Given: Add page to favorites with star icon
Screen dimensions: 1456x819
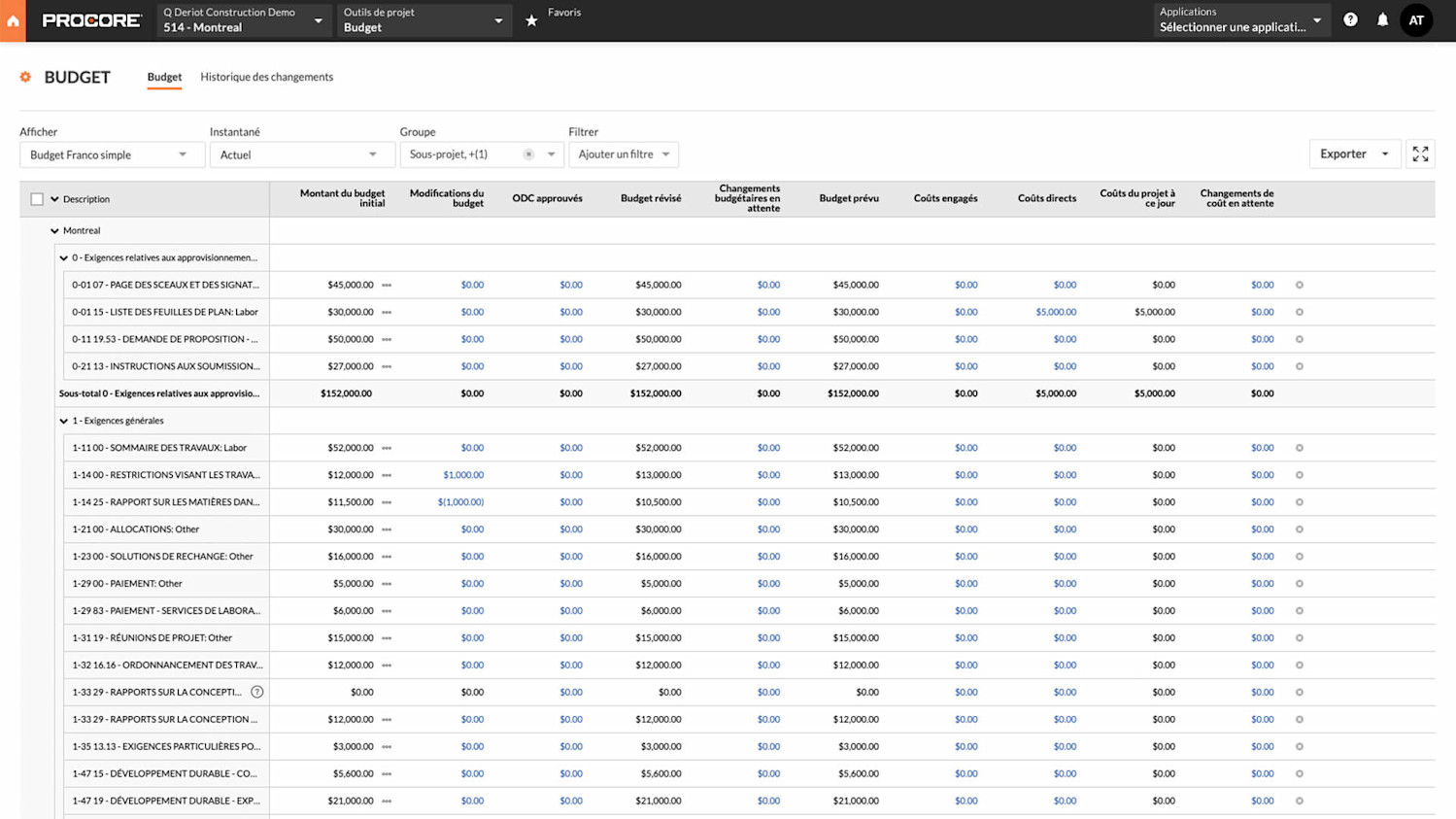Looking at the screenshot, I should [531, 20].
